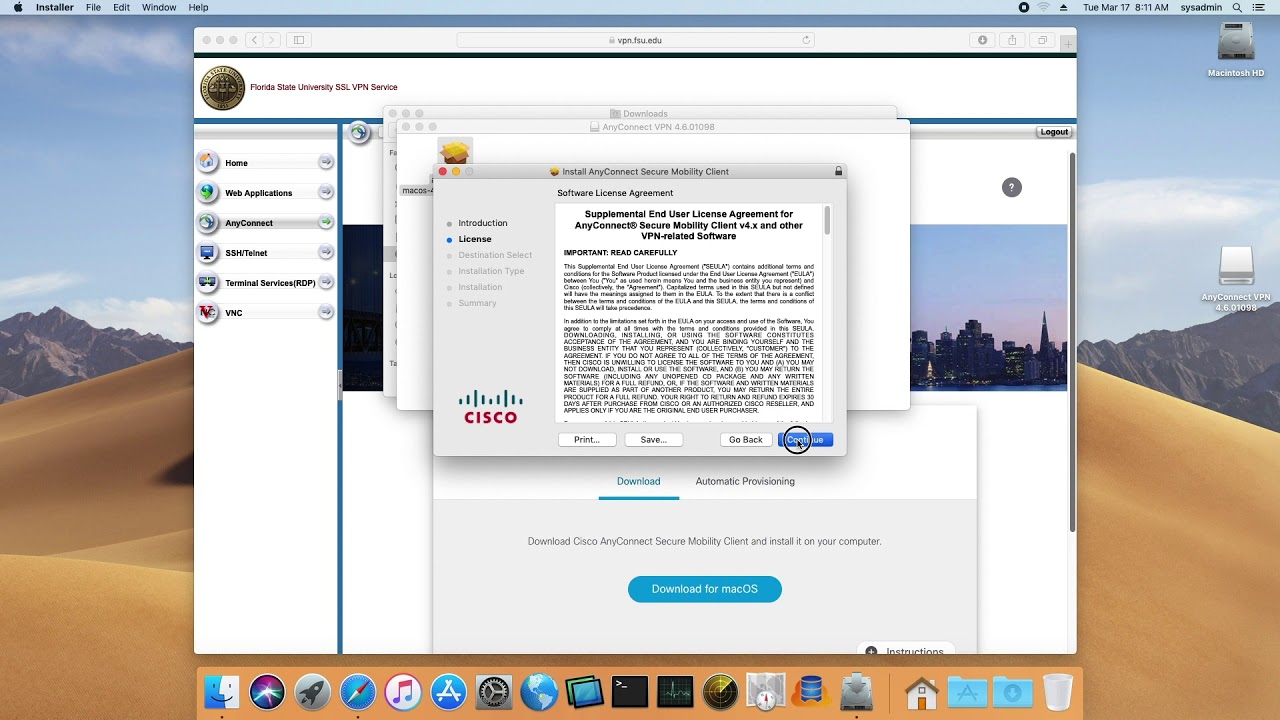Click the Continue button in the installer

(x=805, y=440)
